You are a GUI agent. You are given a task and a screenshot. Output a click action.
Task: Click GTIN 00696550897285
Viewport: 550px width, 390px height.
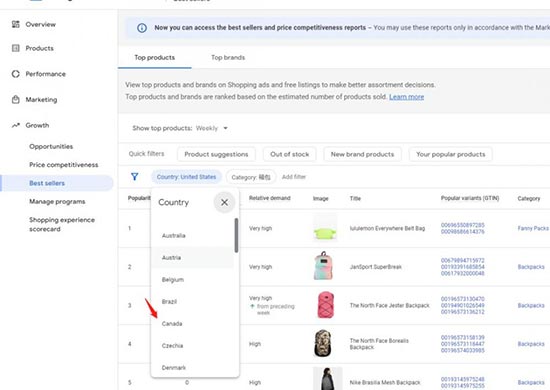(x=463, y=225)
